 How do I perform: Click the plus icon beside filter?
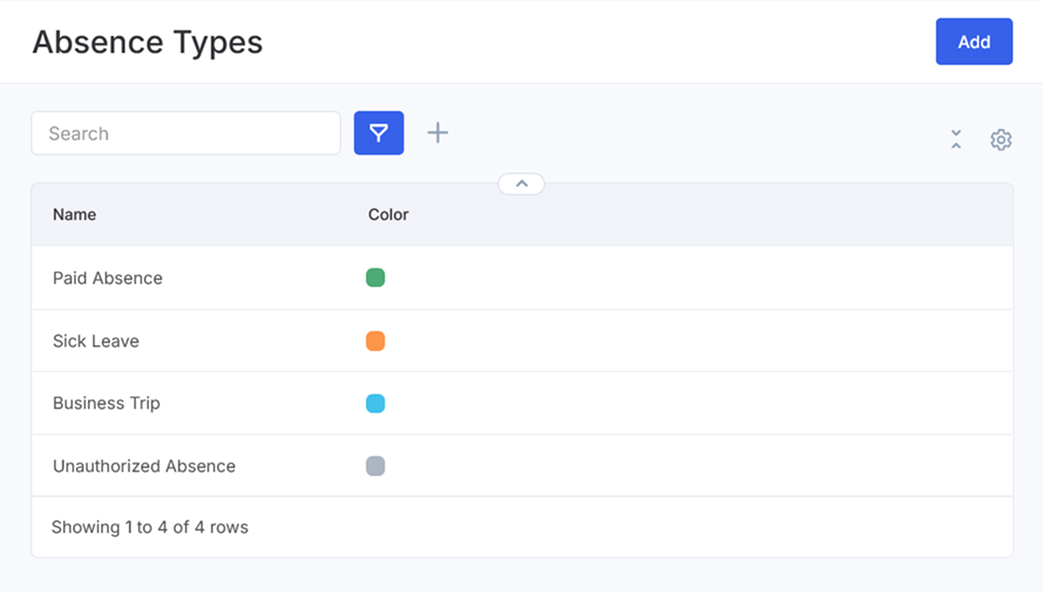(437, 133)
